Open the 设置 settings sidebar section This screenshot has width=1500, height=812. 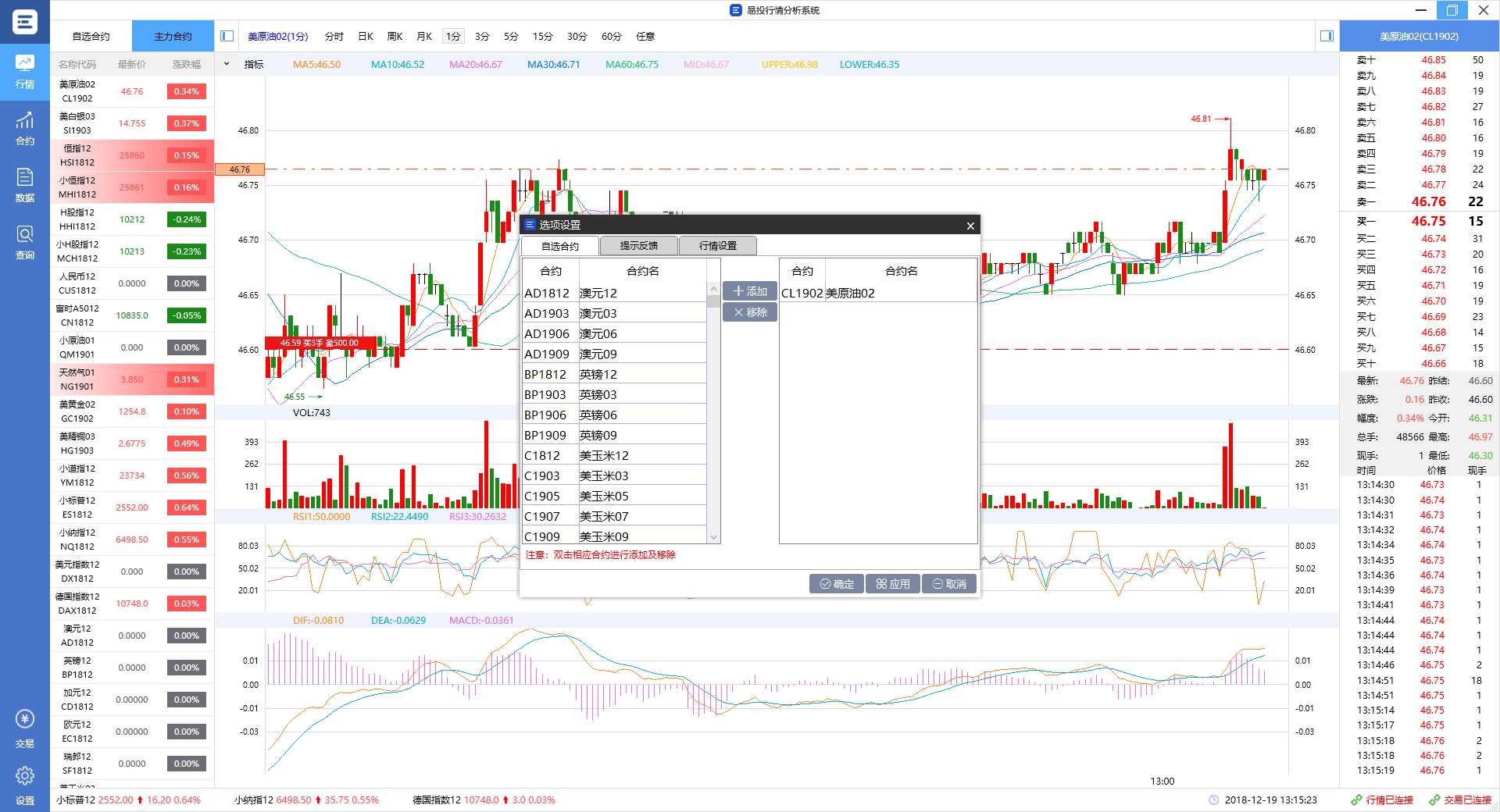coord(24,785)
